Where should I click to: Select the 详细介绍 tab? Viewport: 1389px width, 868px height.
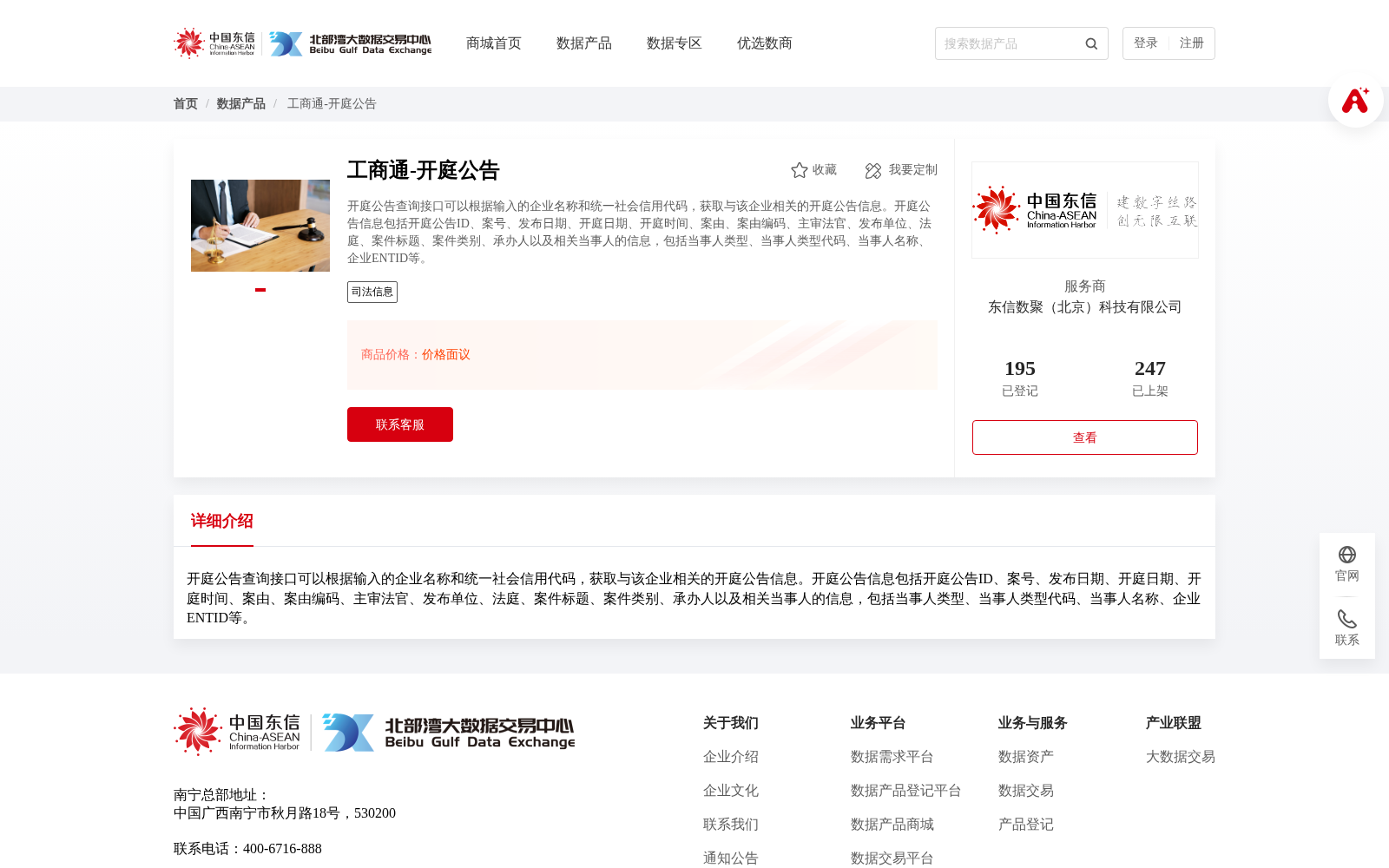222,521
